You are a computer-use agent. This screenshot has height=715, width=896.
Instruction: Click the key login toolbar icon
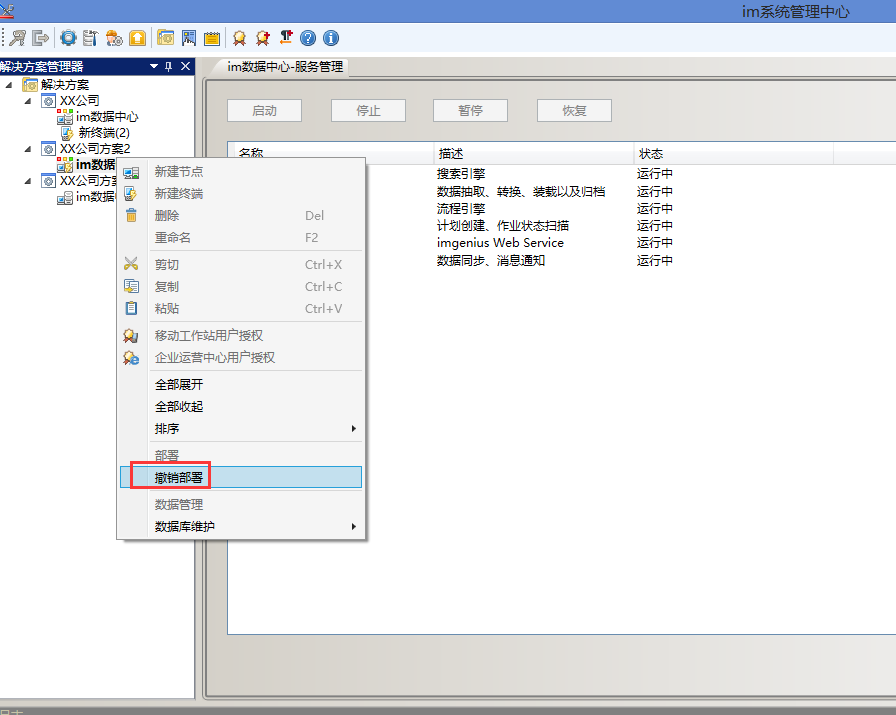(18, 38)
